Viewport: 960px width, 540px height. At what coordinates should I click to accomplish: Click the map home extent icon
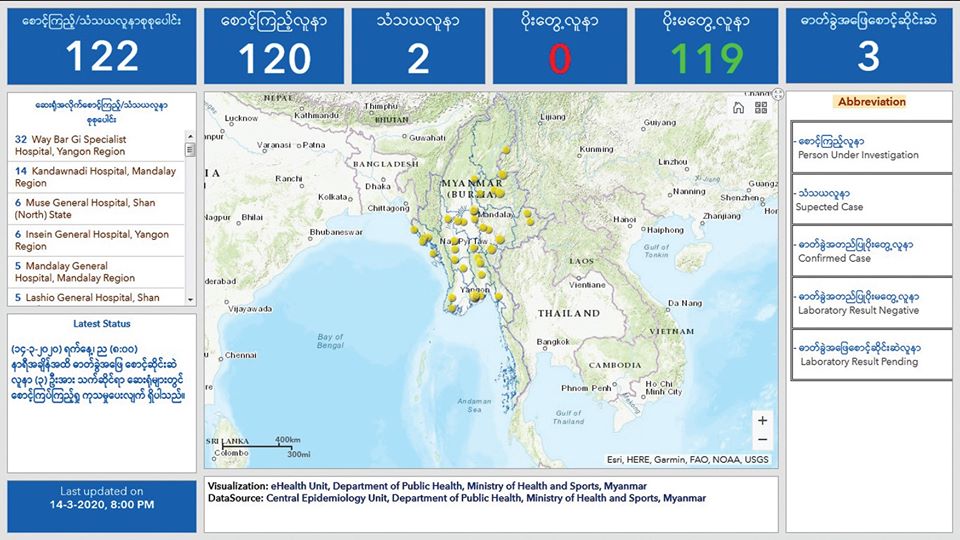(738, 108)
